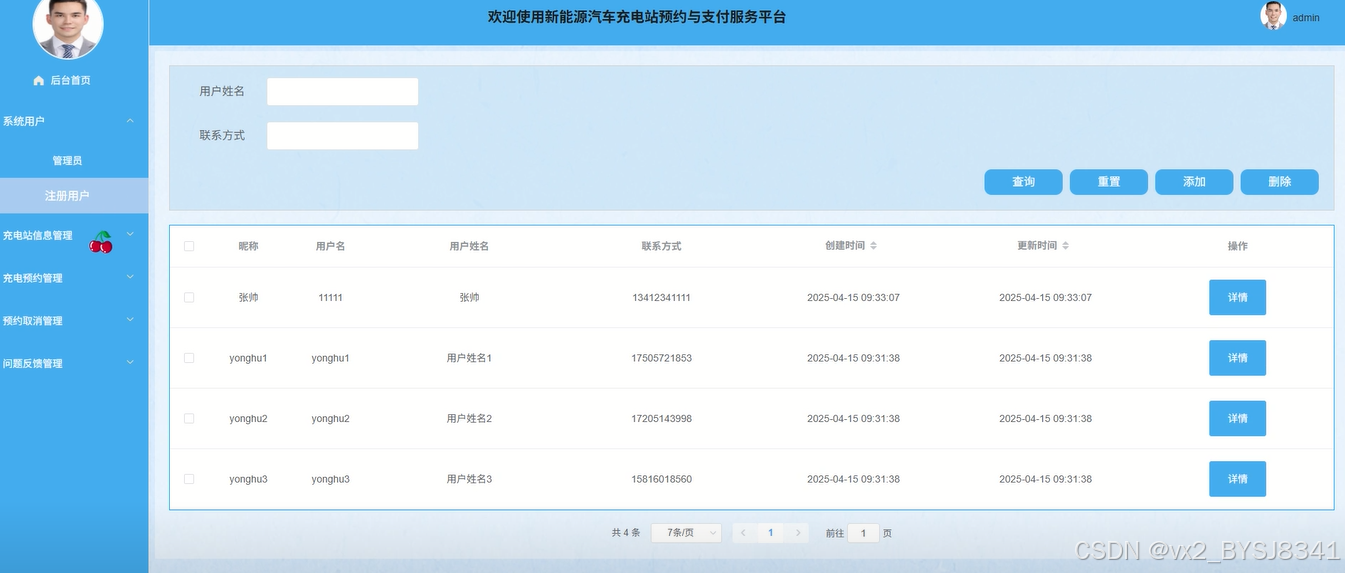Click the cherry icon in the sidebar
The width and height of the screenshot is (1345, 573).
(101, 242)
